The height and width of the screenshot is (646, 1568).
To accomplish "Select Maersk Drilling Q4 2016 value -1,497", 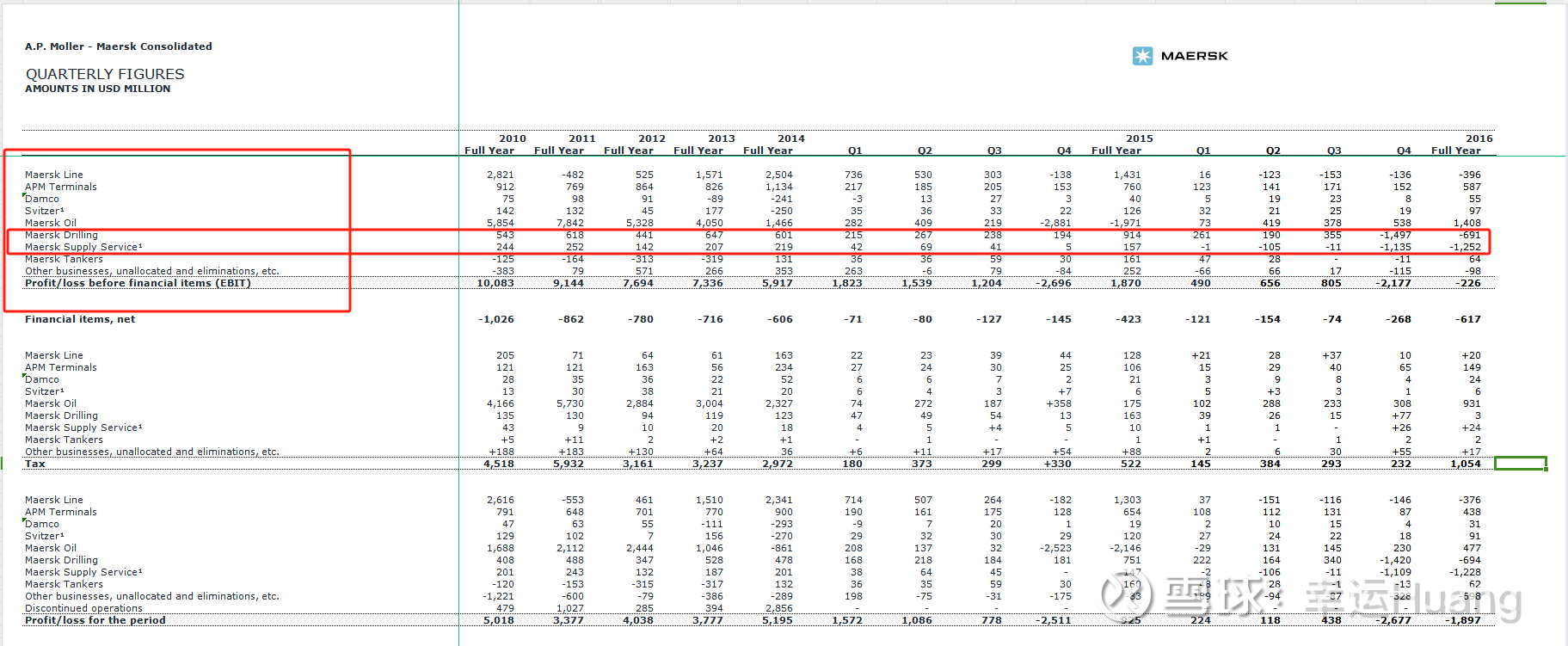I will 1394,235.
